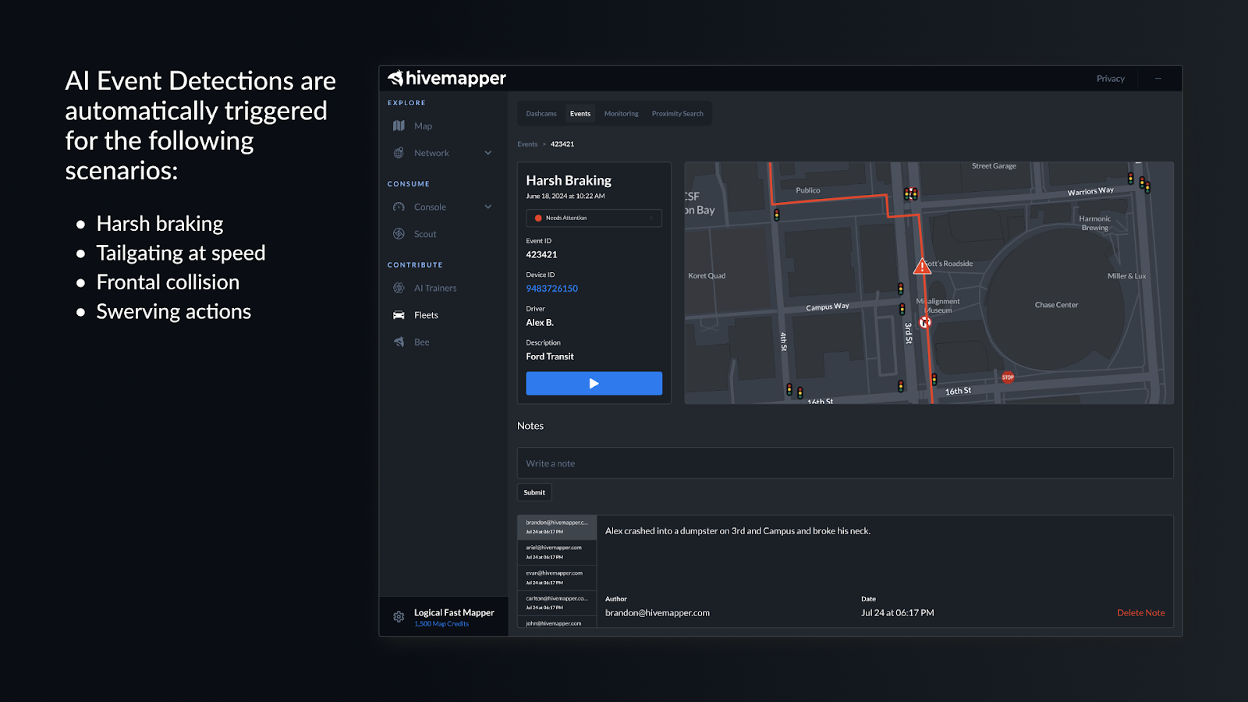Viewport: 1248px width, 702px height.
Task: Open the Privacy menu item
Action: [x=1110, y=78]
